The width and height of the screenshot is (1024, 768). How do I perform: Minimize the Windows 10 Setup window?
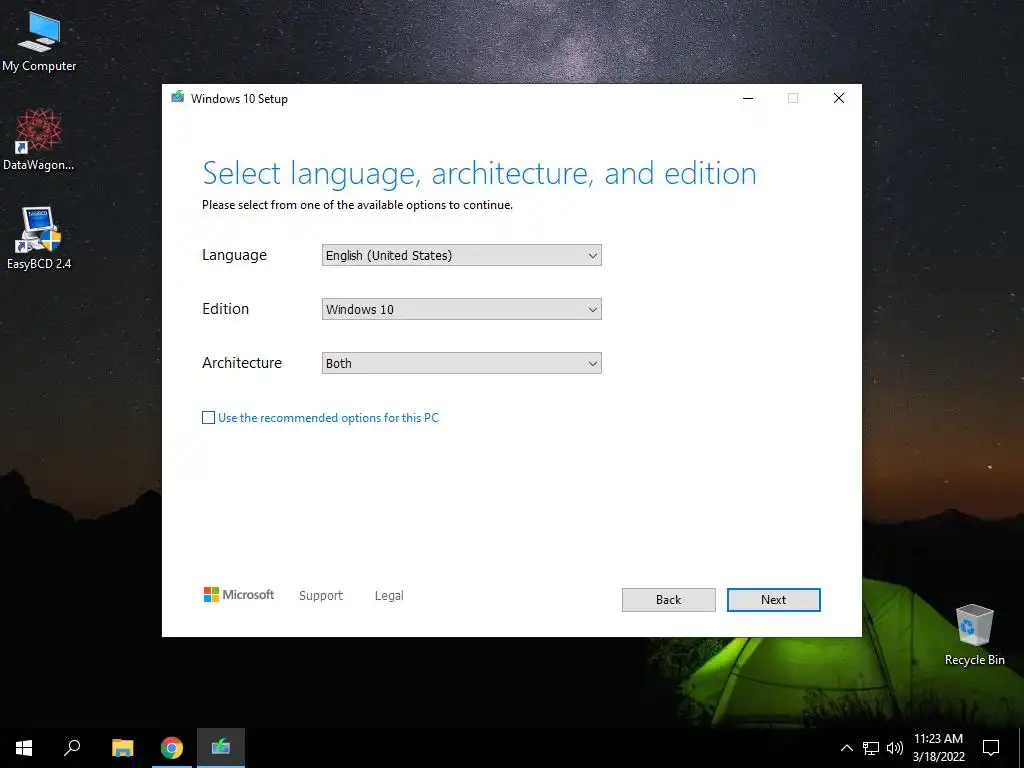(x=748, y=98)
